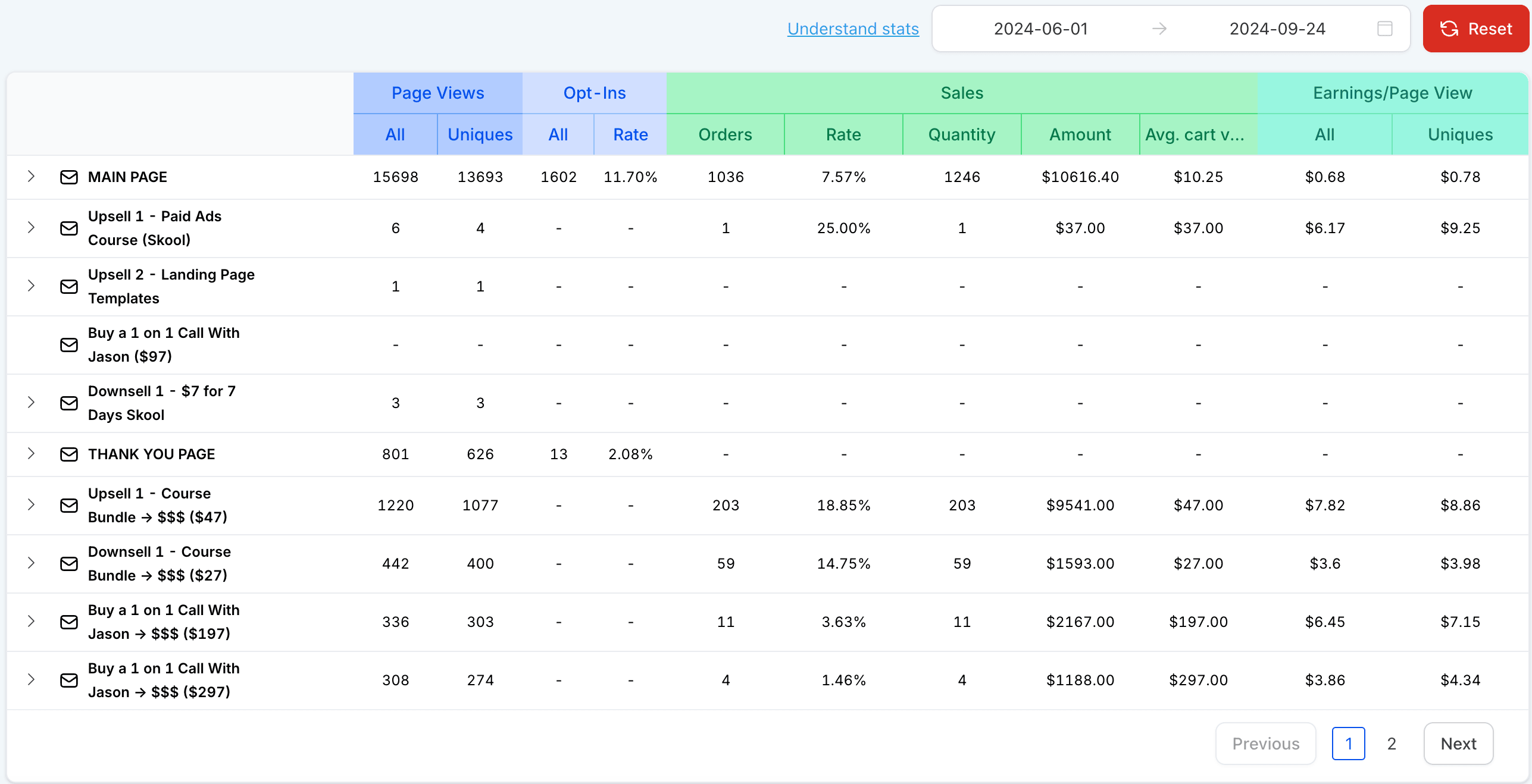Click the Next pagination button
Screen dimensions: 1532x784
click(1458, 744)
